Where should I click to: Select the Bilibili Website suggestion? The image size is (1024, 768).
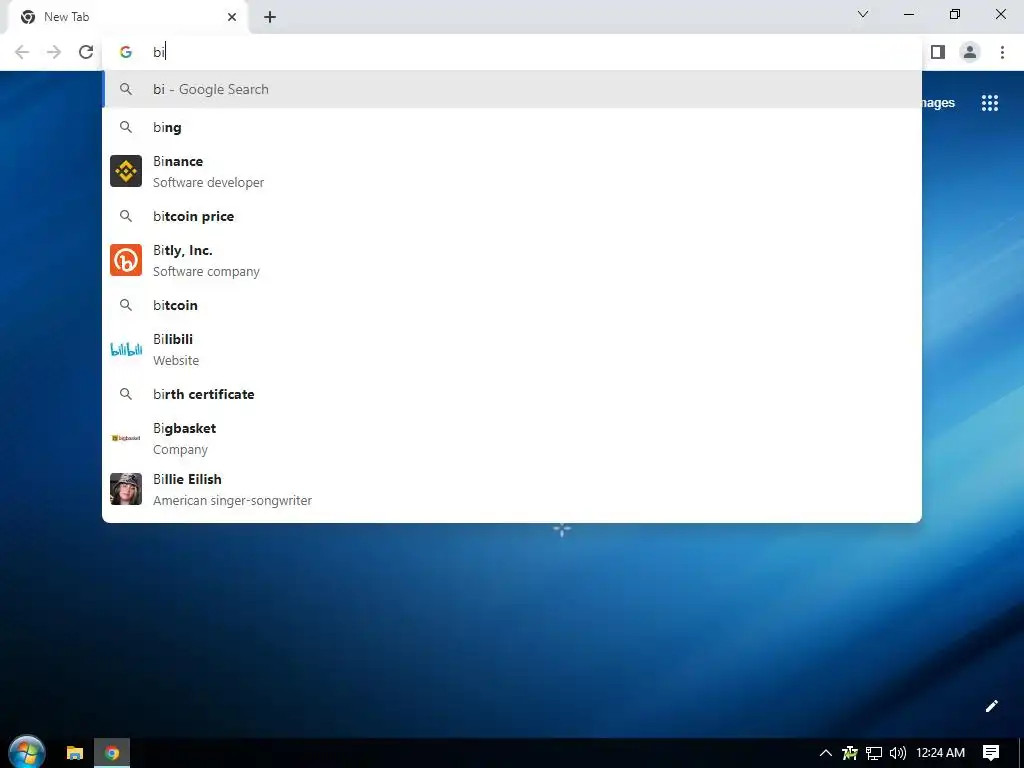[512, 349]
